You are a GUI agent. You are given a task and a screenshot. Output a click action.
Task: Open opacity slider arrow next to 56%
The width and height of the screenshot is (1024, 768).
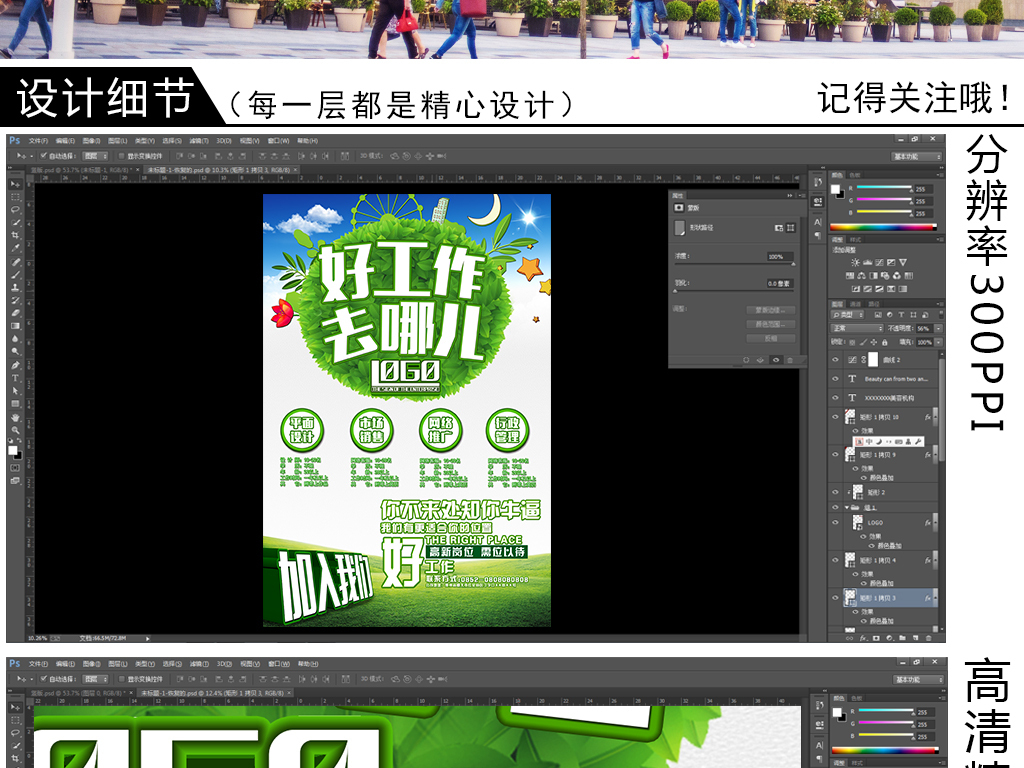click(x=938, y=328)
